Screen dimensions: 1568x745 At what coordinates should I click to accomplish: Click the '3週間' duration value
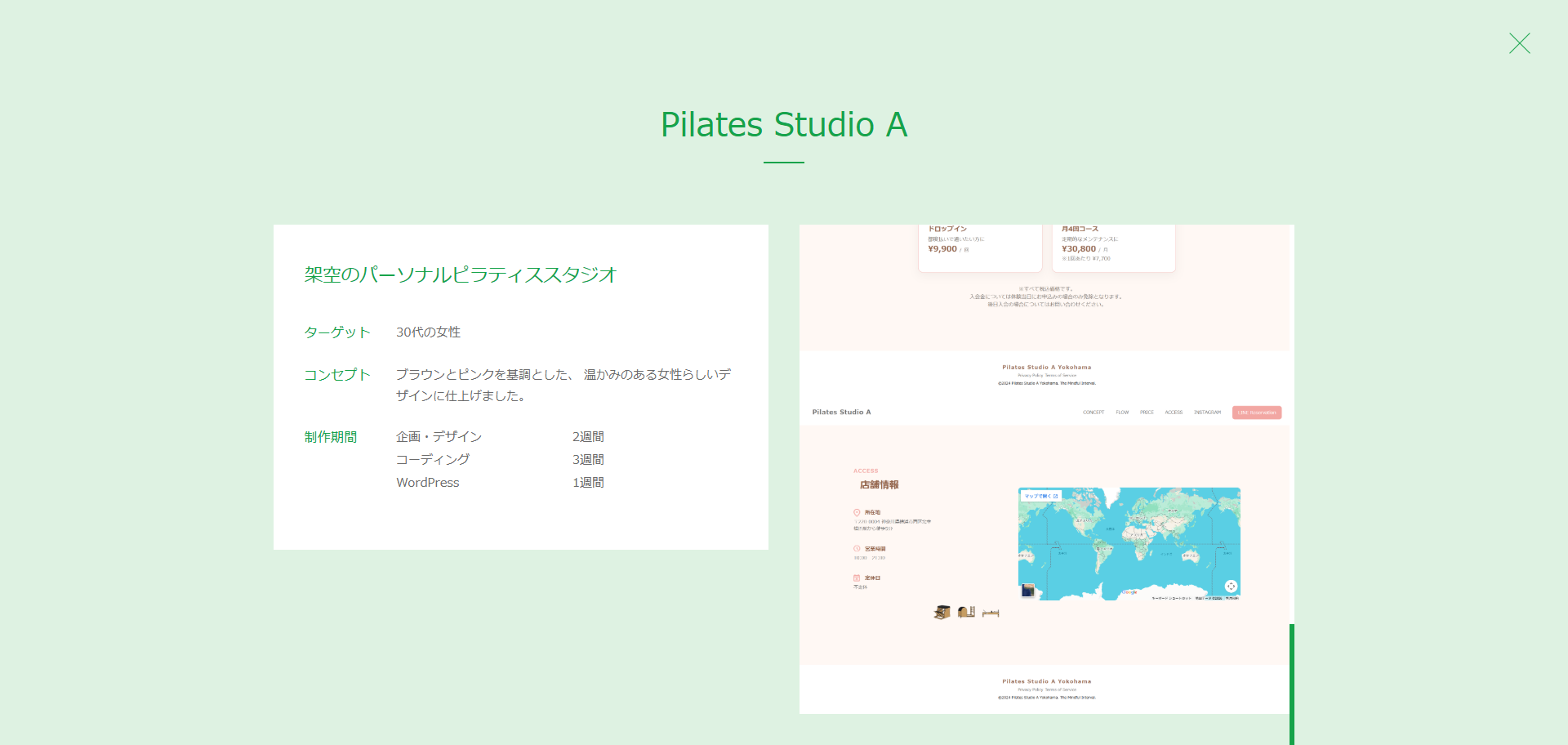588,460
